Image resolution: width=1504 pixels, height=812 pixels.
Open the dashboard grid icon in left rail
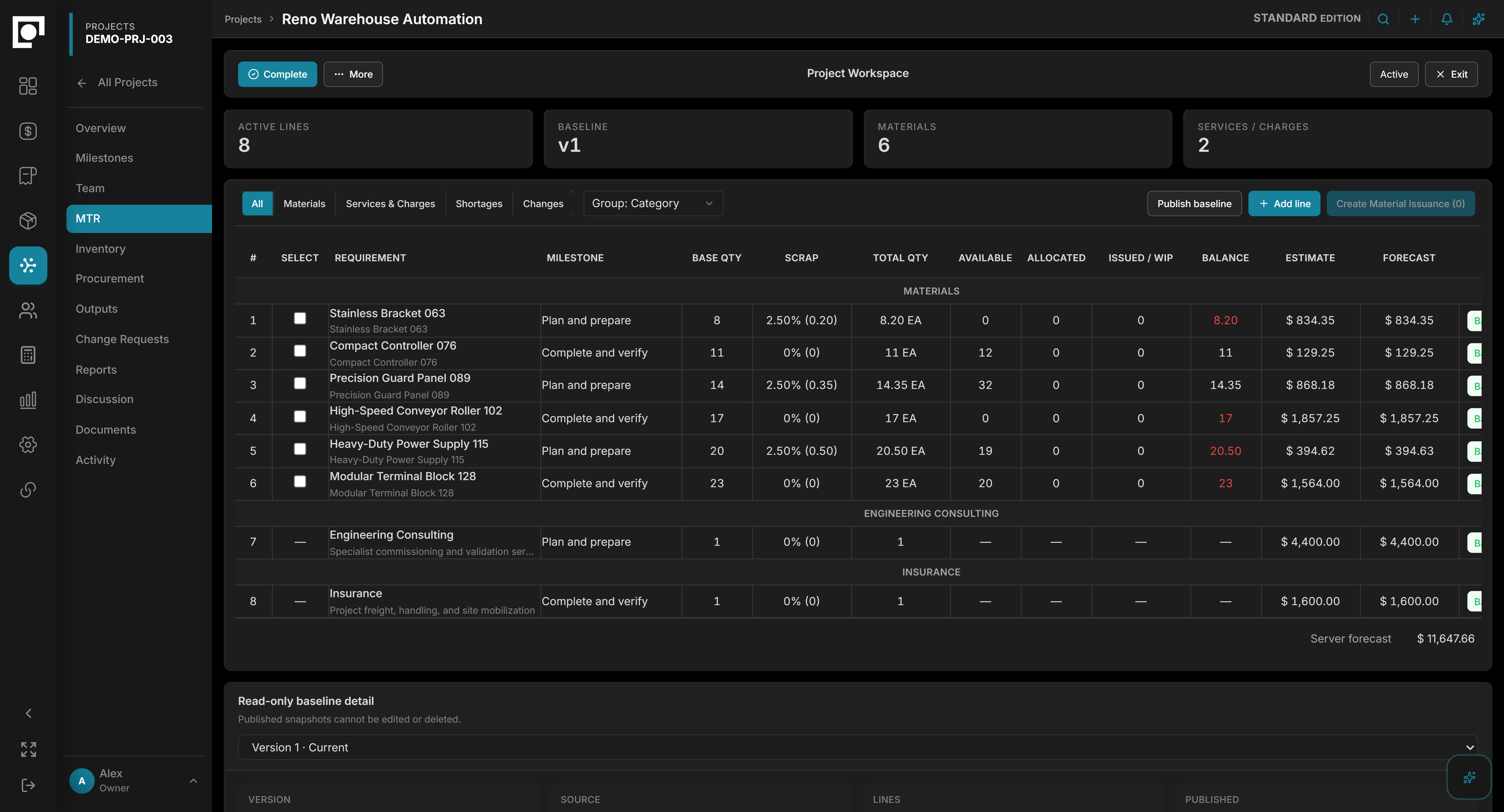[28, 86]
